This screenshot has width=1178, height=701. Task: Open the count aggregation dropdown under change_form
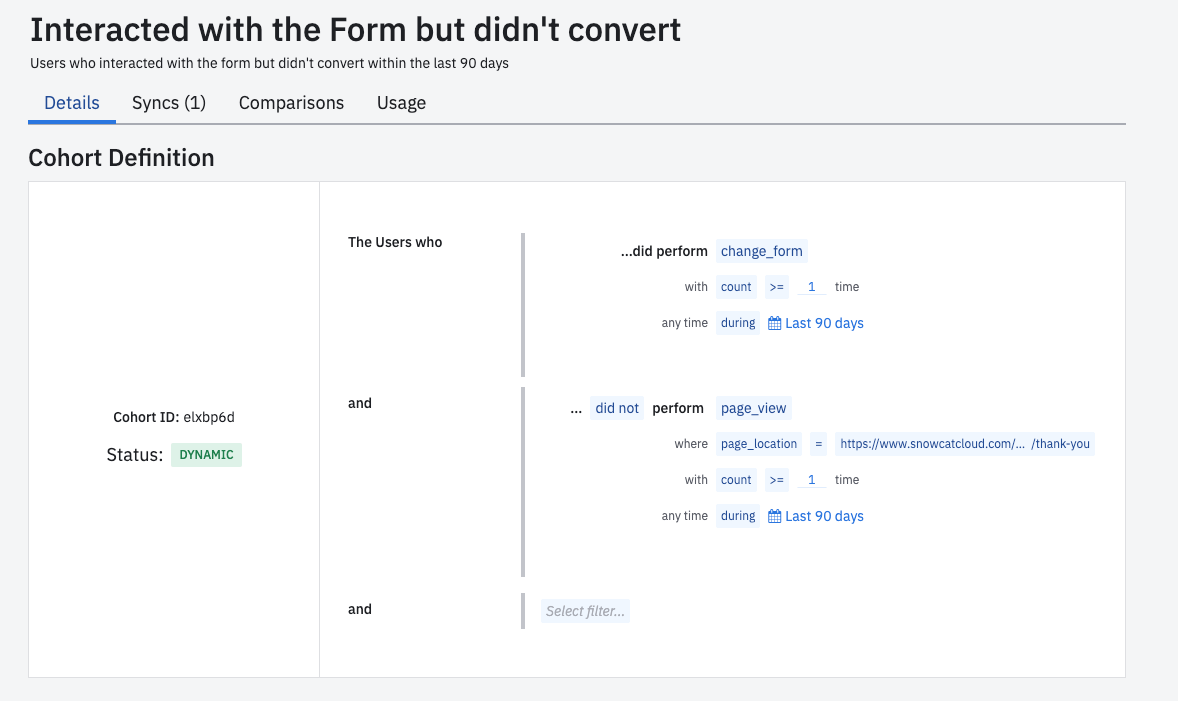736,286
